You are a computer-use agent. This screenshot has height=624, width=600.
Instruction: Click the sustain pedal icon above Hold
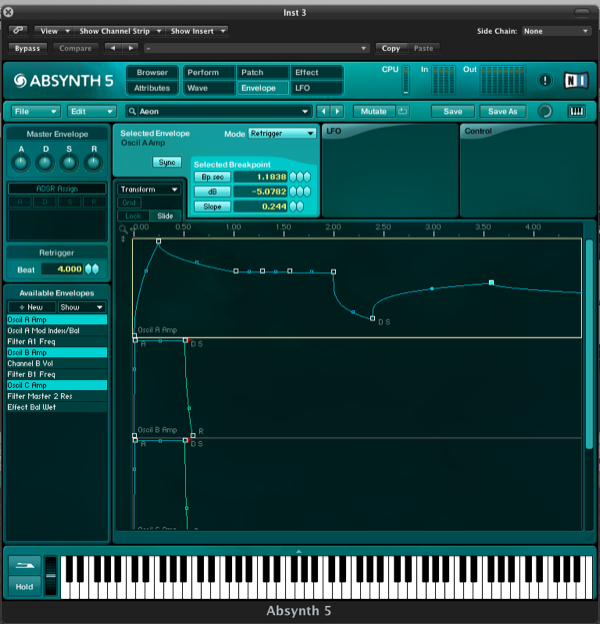point(25,566)
